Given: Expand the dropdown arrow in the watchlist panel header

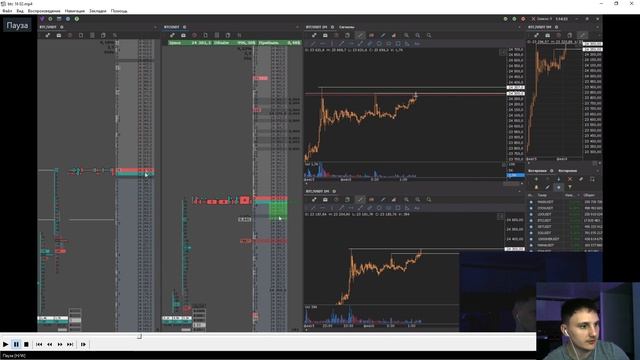Looking at the screenshot, I should coord(597,171).
